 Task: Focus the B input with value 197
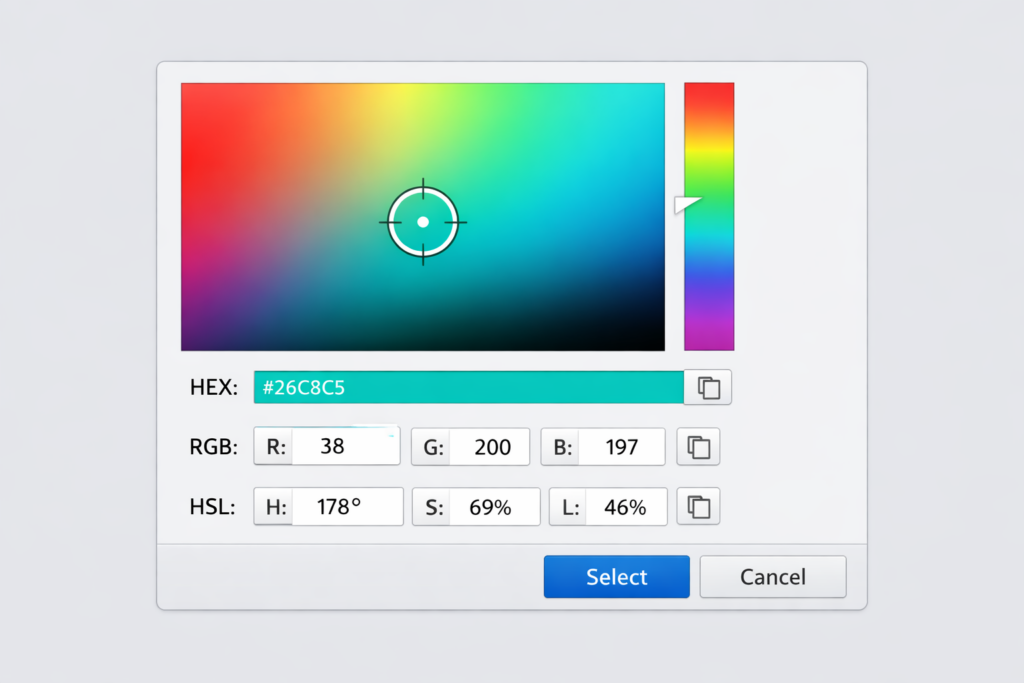click(620, 447)
